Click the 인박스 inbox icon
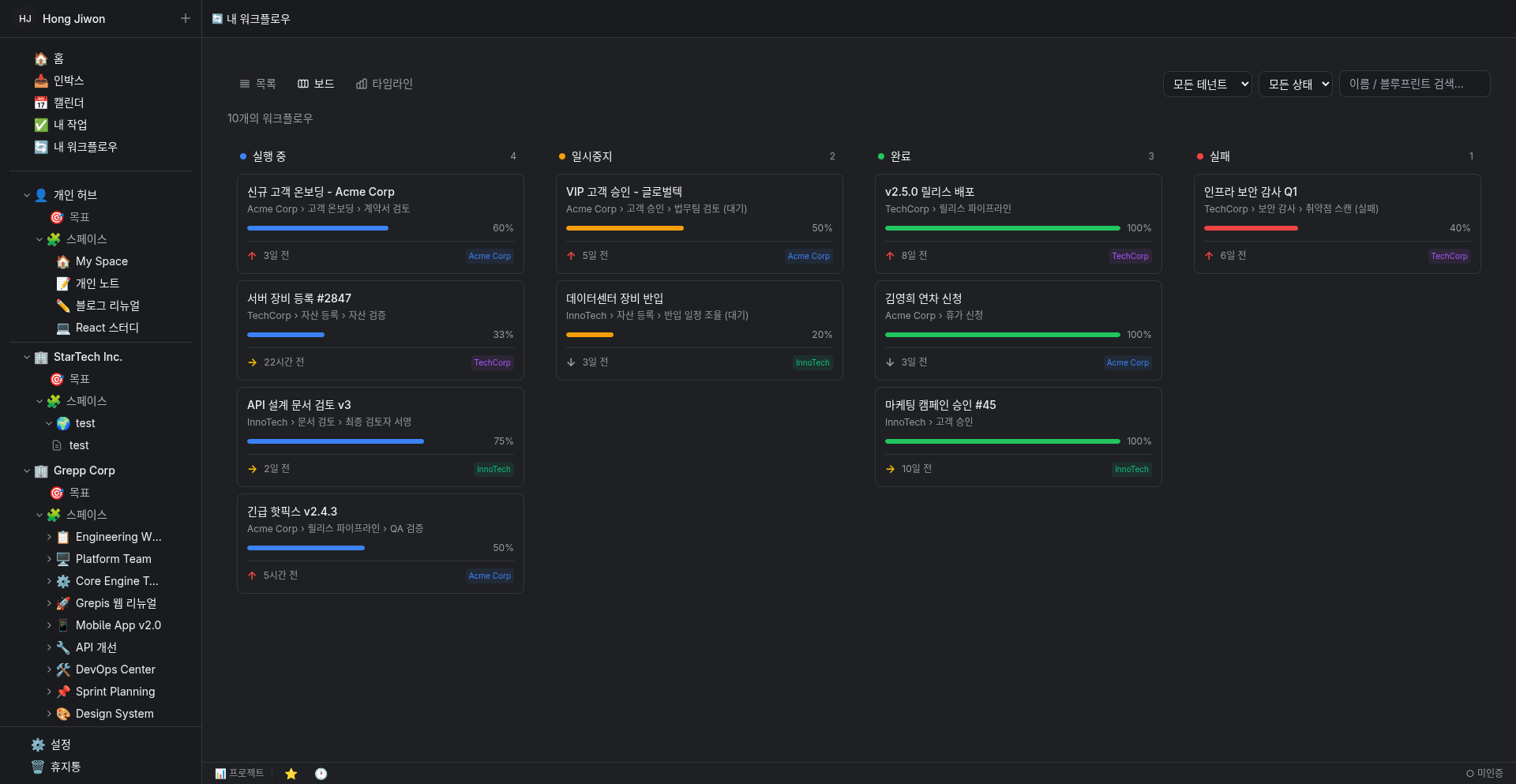1516x784 pixels. pos(41,81)
